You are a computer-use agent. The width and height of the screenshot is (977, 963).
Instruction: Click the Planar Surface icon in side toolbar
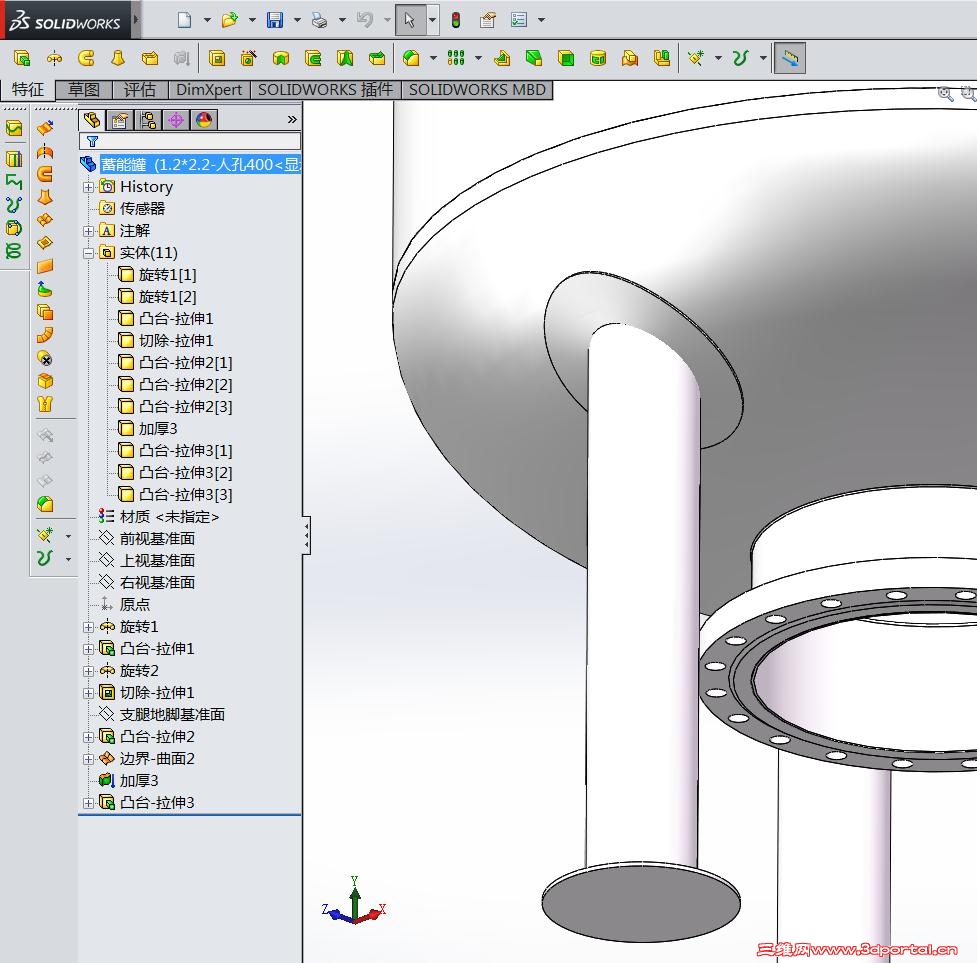(x=45, y=267)
